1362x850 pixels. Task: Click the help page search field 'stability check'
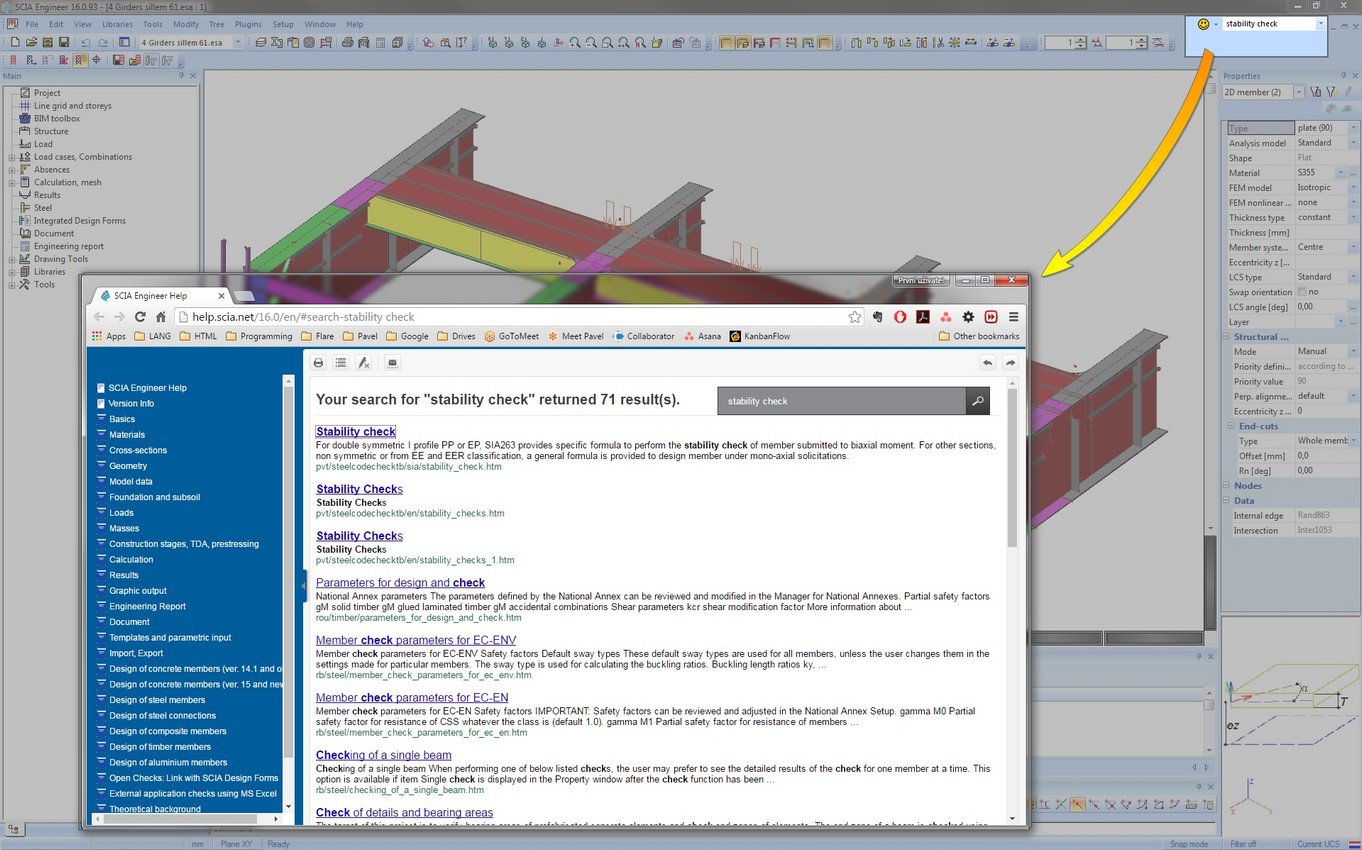(841, 401)
